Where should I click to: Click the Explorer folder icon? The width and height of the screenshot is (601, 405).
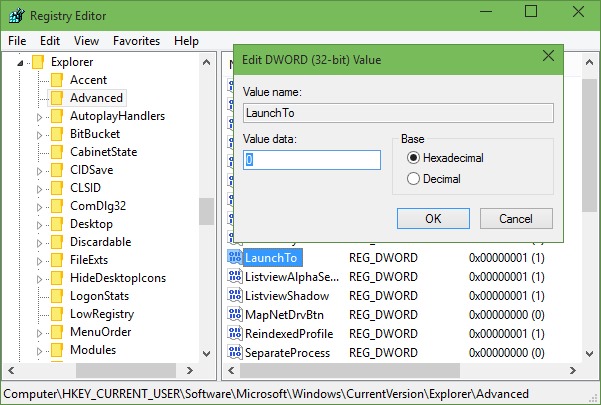click(x=38, y=62)
